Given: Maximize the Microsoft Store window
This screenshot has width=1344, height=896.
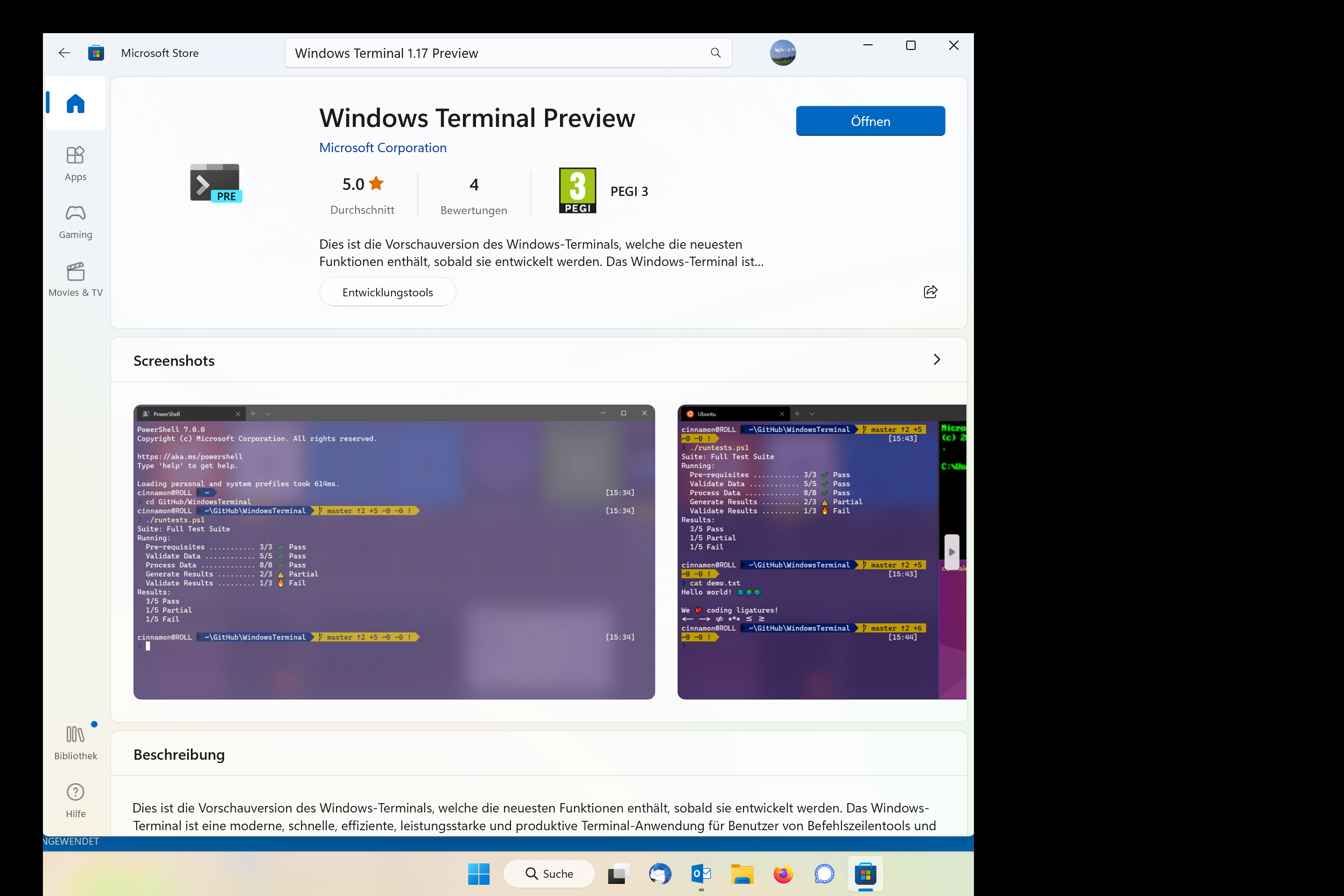Looking at the screenshot, I should [911, 45].
